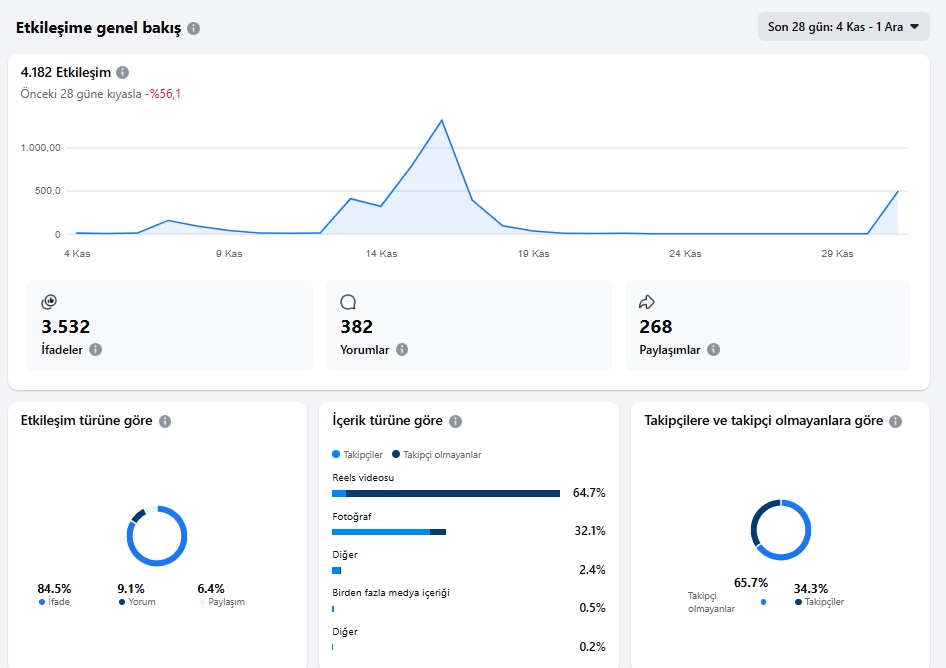946x668 pixels.
Task: Click the Reels videosu bar
Action: coord(446,494)
